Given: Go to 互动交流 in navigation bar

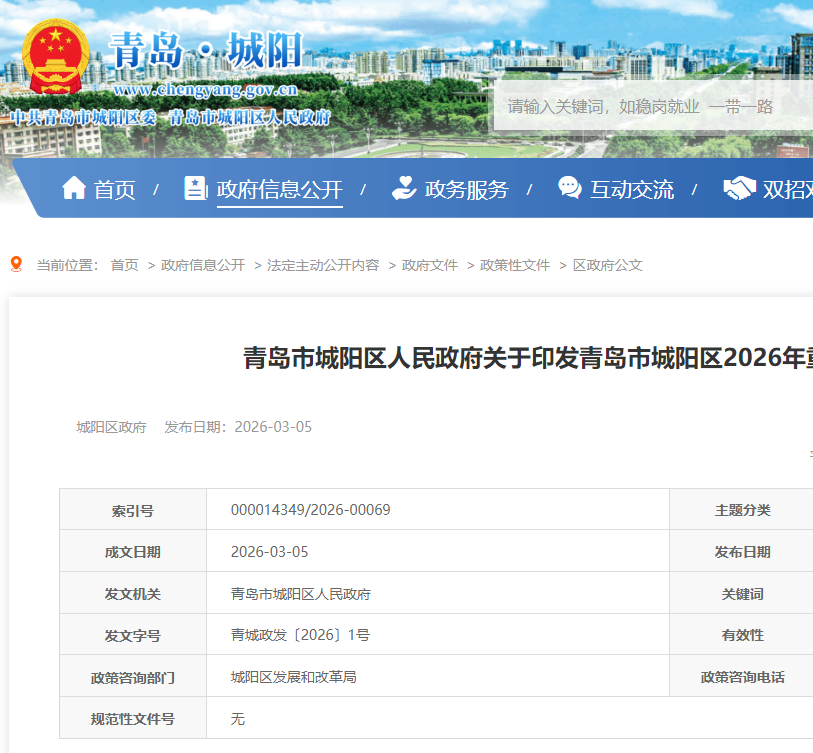Looking at the screenshot, I should click(x=631, y=189).
